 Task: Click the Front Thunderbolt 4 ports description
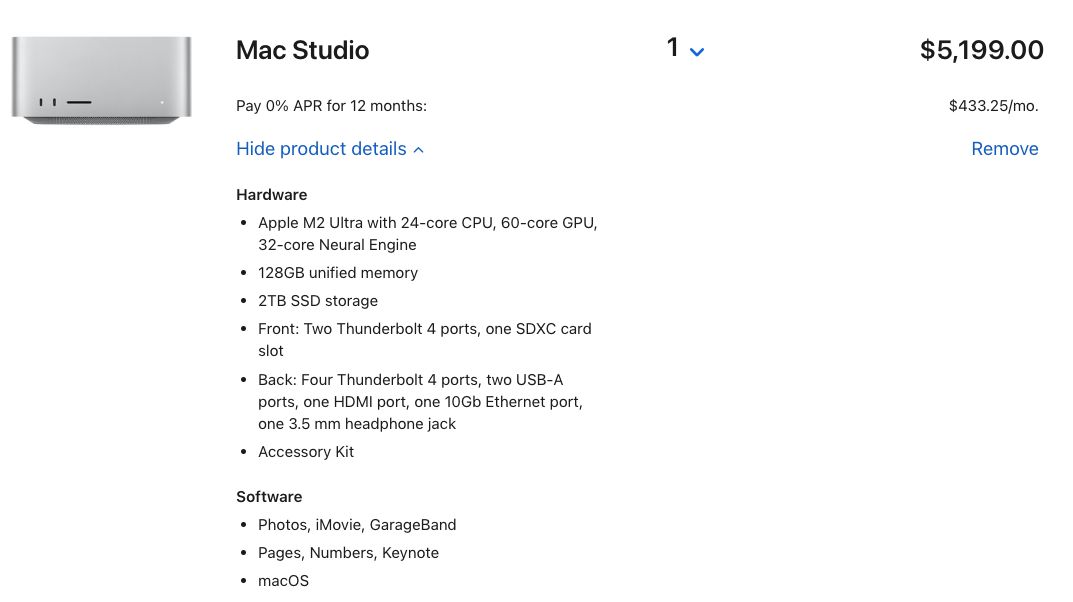[425, 339]
